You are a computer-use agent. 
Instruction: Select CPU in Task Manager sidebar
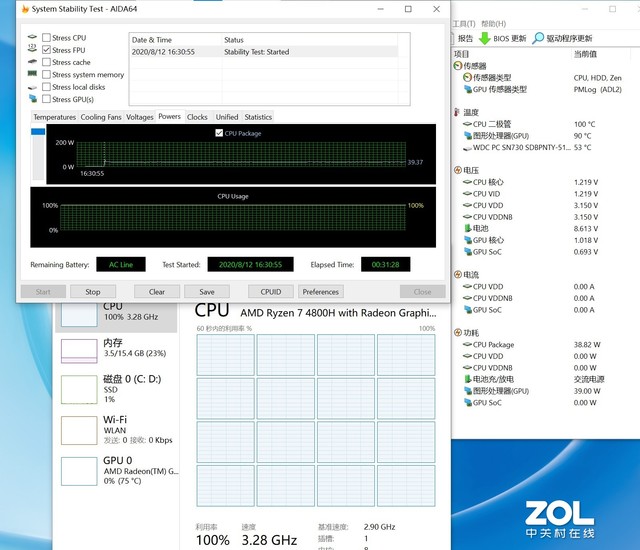[x=116, y=315]
